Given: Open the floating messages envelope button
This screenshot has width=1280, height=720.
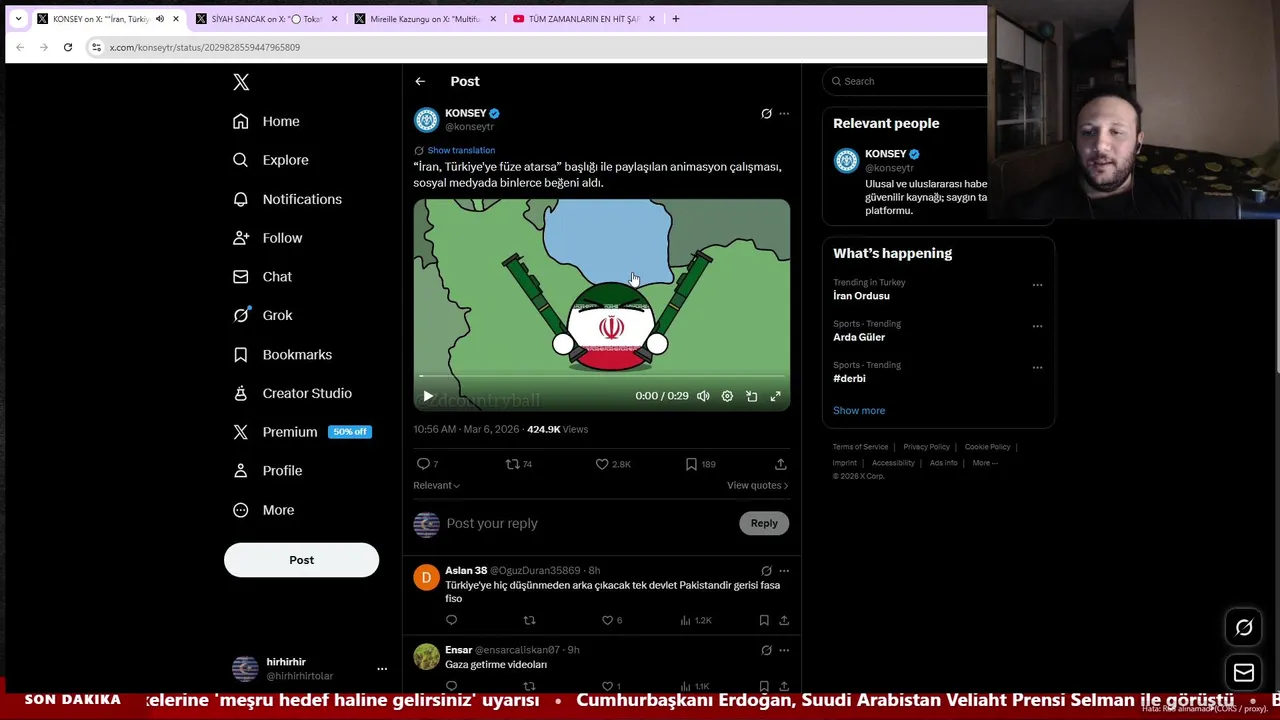Looking at the screenshot, I should click(1244, 673).
